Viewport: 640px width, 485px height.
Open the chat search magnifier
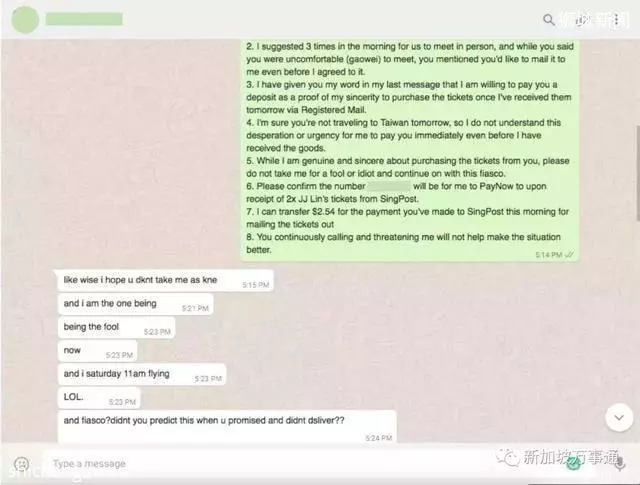coord(549,20)
